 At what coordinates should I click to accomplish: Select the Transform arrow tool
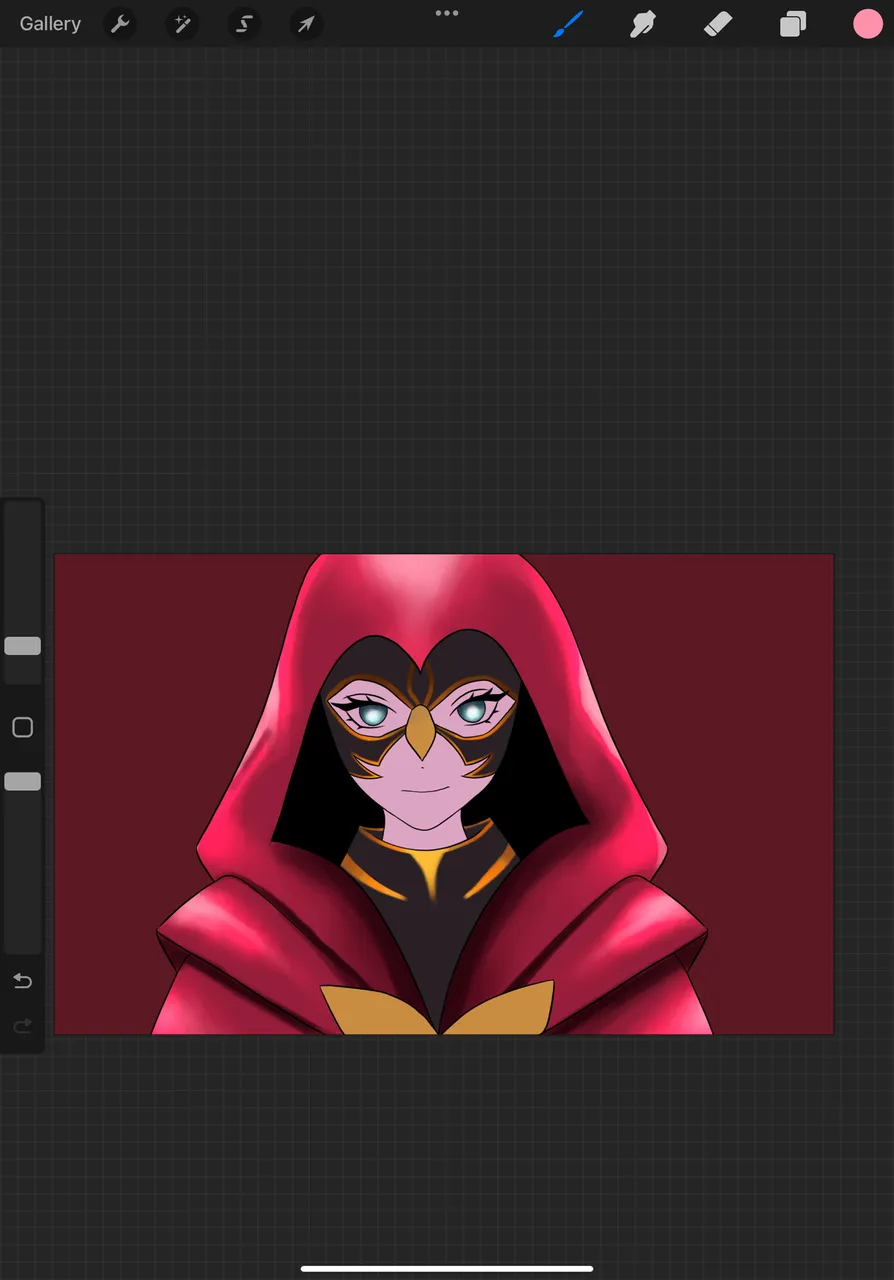306,24
